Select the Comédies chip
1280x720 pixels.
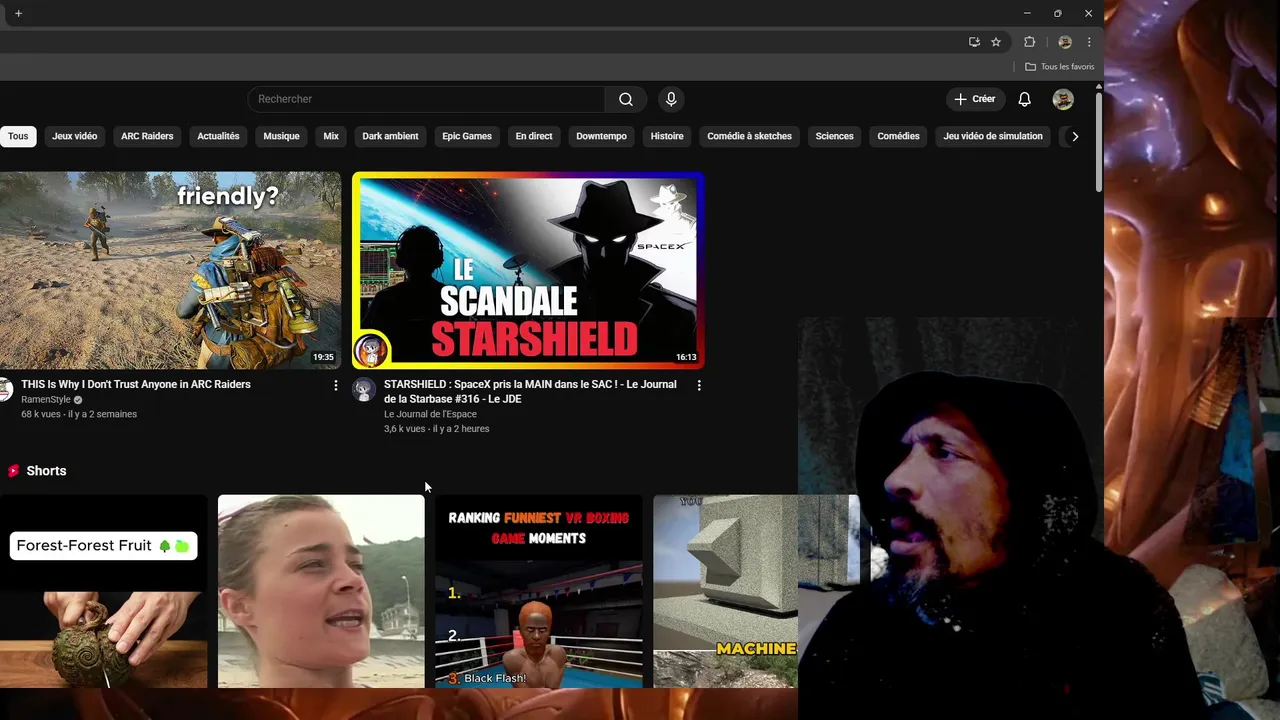tap(898, 136)
